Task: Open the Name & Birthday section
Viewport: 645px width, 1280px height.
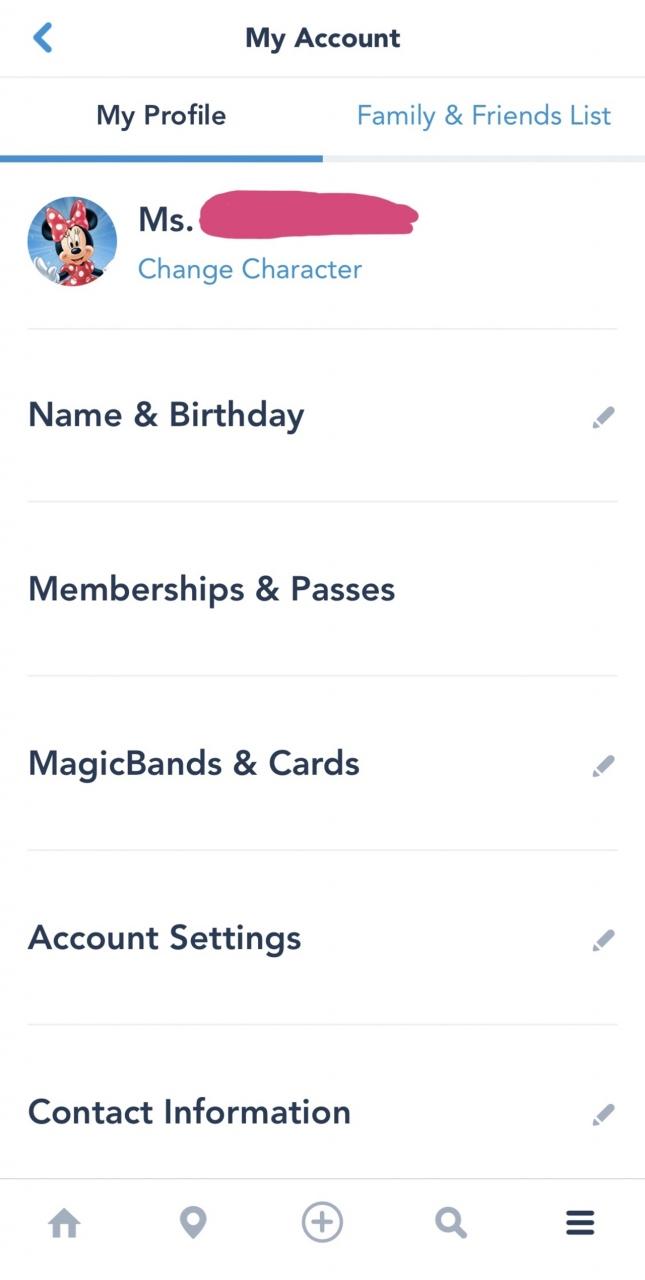Action: point(167,415)
